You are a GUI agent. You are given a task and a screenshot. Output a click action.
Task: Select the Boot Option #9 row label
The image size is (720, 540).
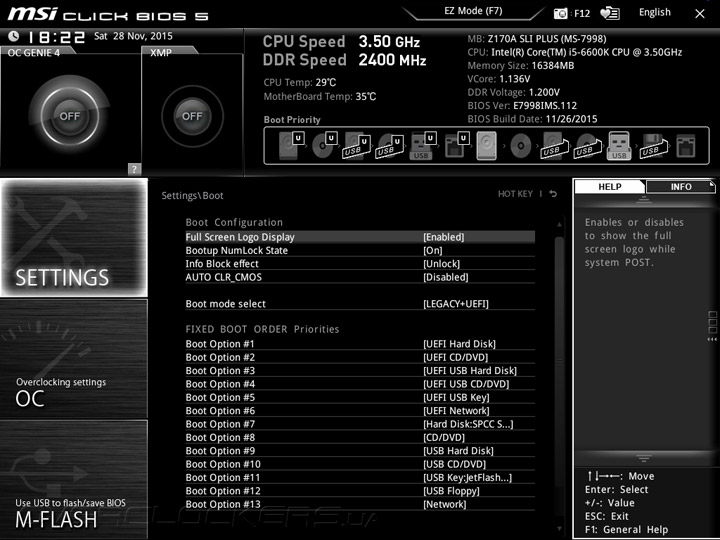pos(220,450)
